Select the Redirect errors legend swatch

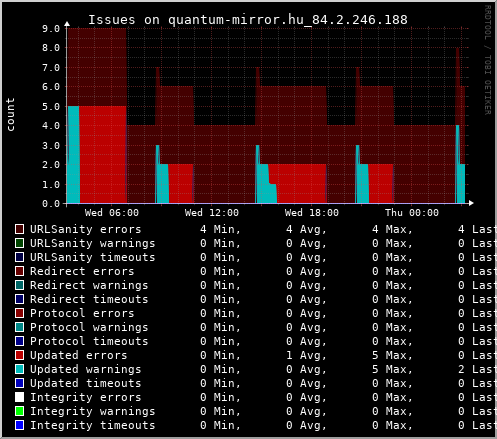tap(20, 271)
